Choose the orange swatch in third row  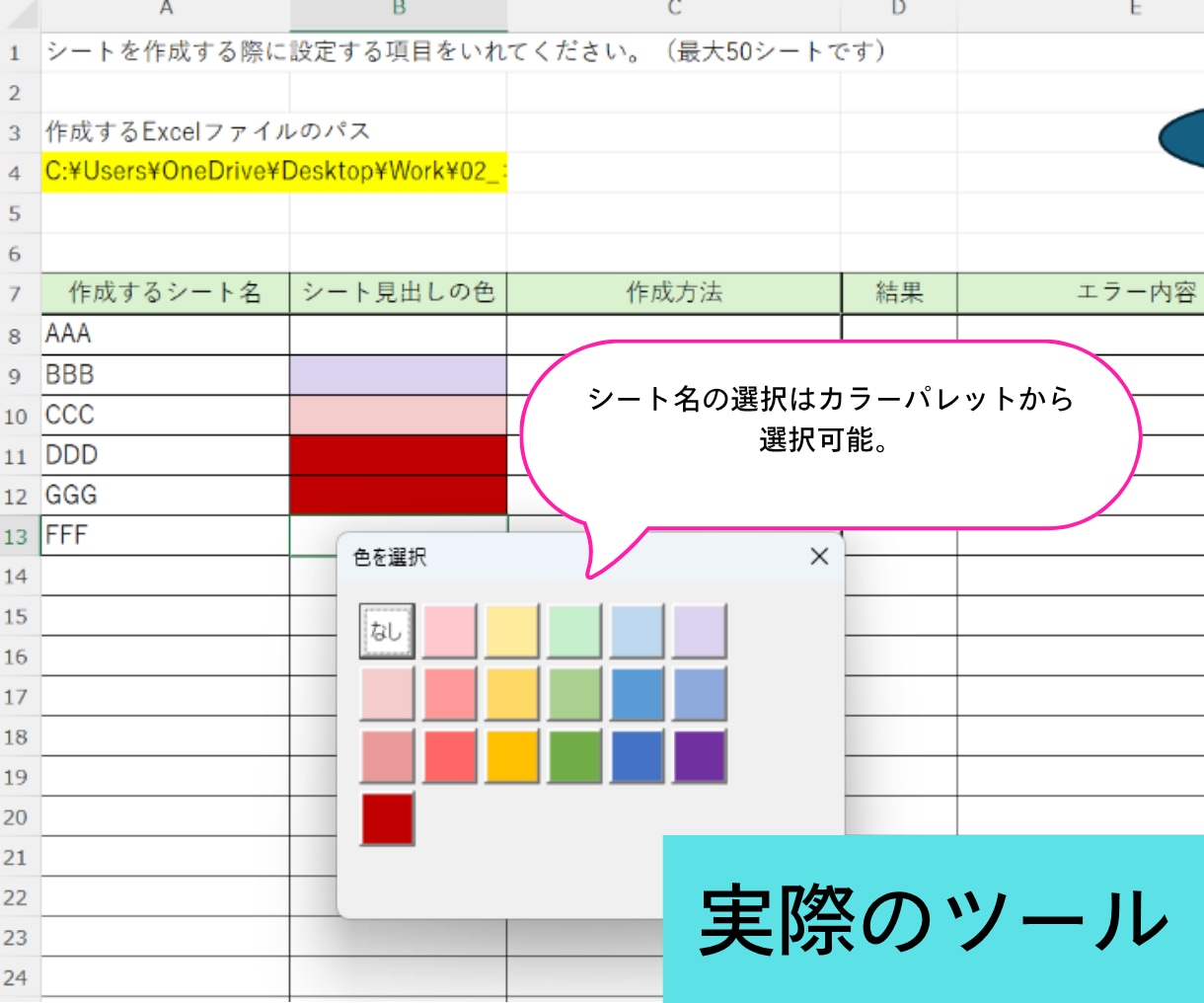pos(512,756)
